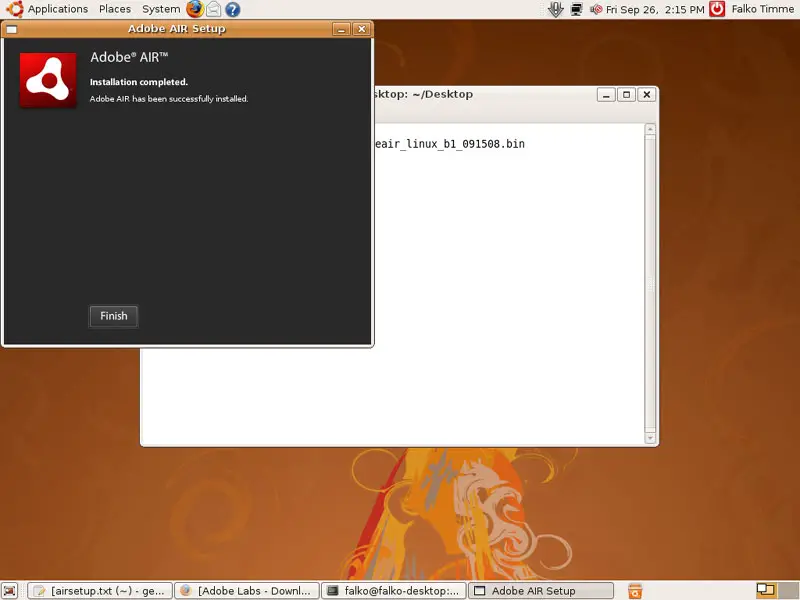Click the tray icon left of the network icon
The height and width of the screenshot is (600, 800).
(555, 9)
